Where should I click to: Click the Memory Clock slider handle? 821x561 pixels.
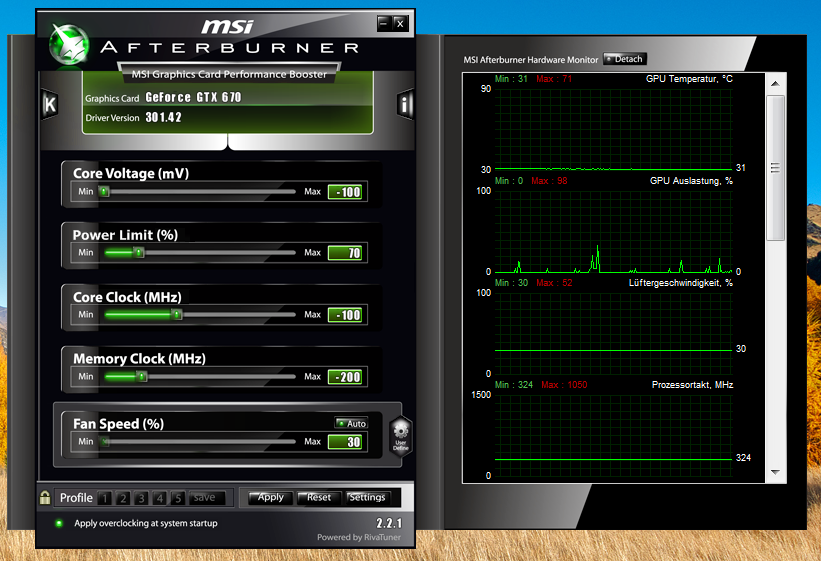[141, 377]
